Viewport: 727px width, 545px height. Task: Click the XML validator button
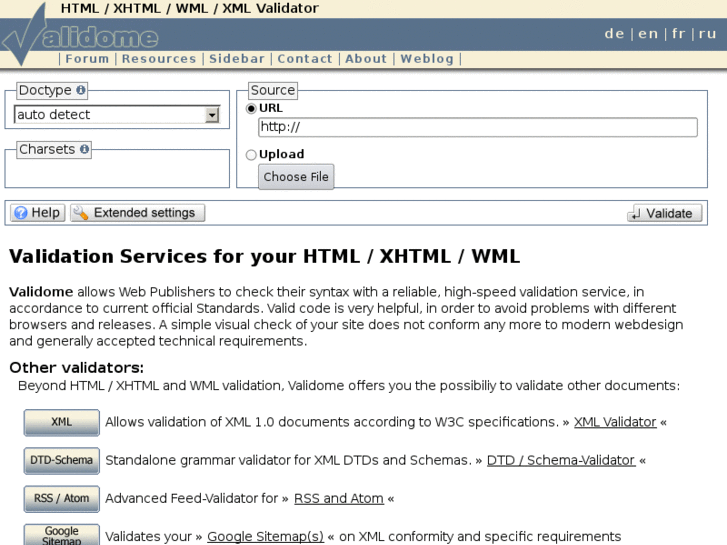pyautogui.click(x=62, y=422)
